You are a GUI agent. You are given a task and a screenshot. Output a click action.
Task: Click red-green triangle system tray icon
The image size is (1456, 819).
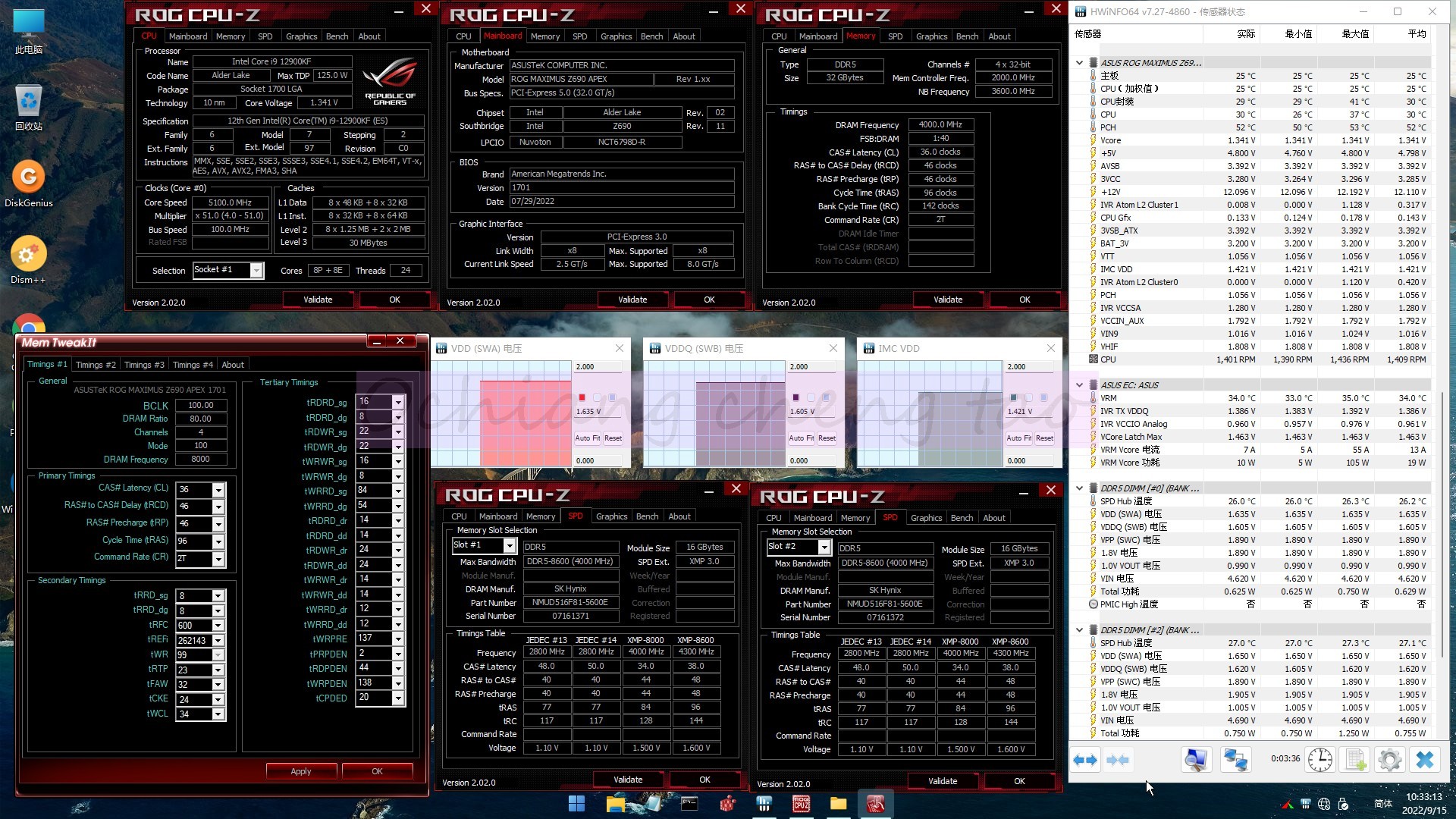(1287, 805)
